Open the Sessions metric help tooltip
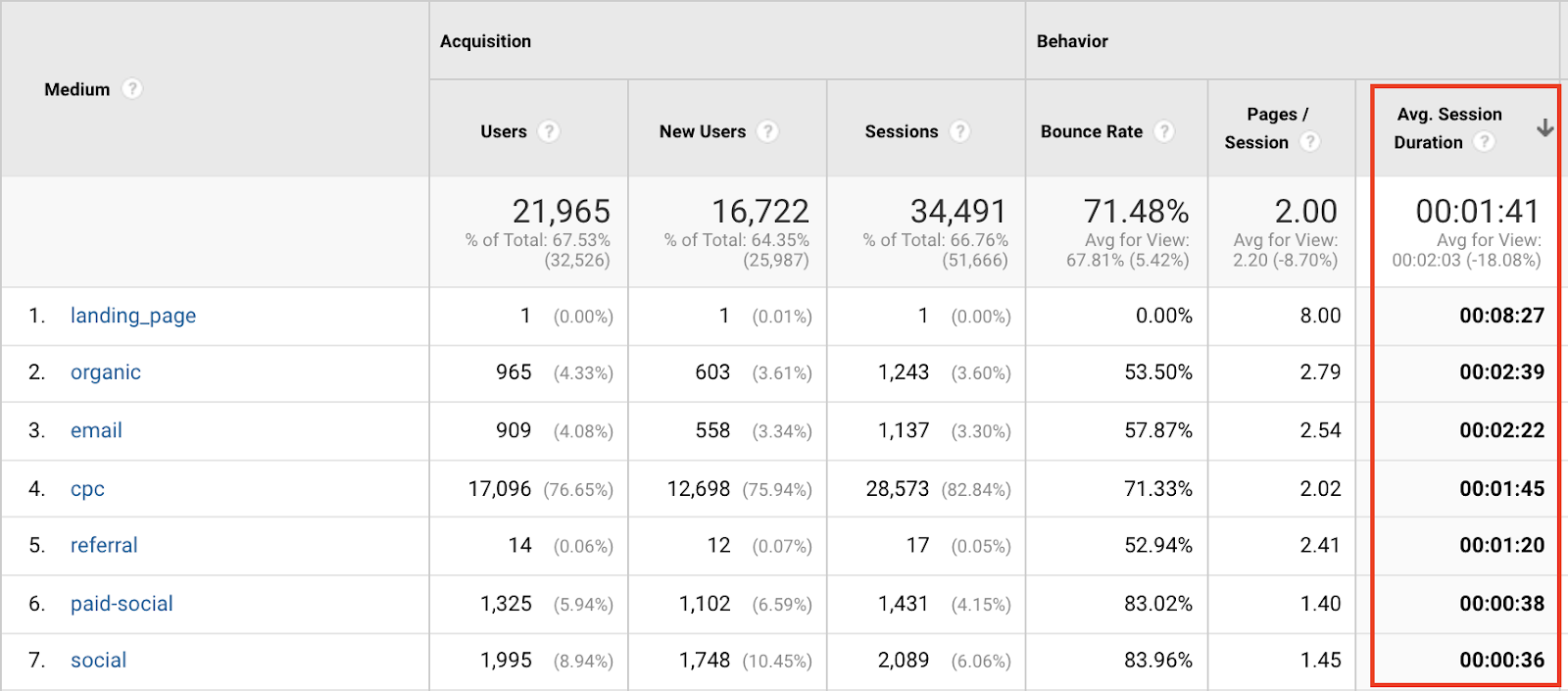The height and width of the screenshot is (691, 1568). pyautogui.click(x=960, y=130)
